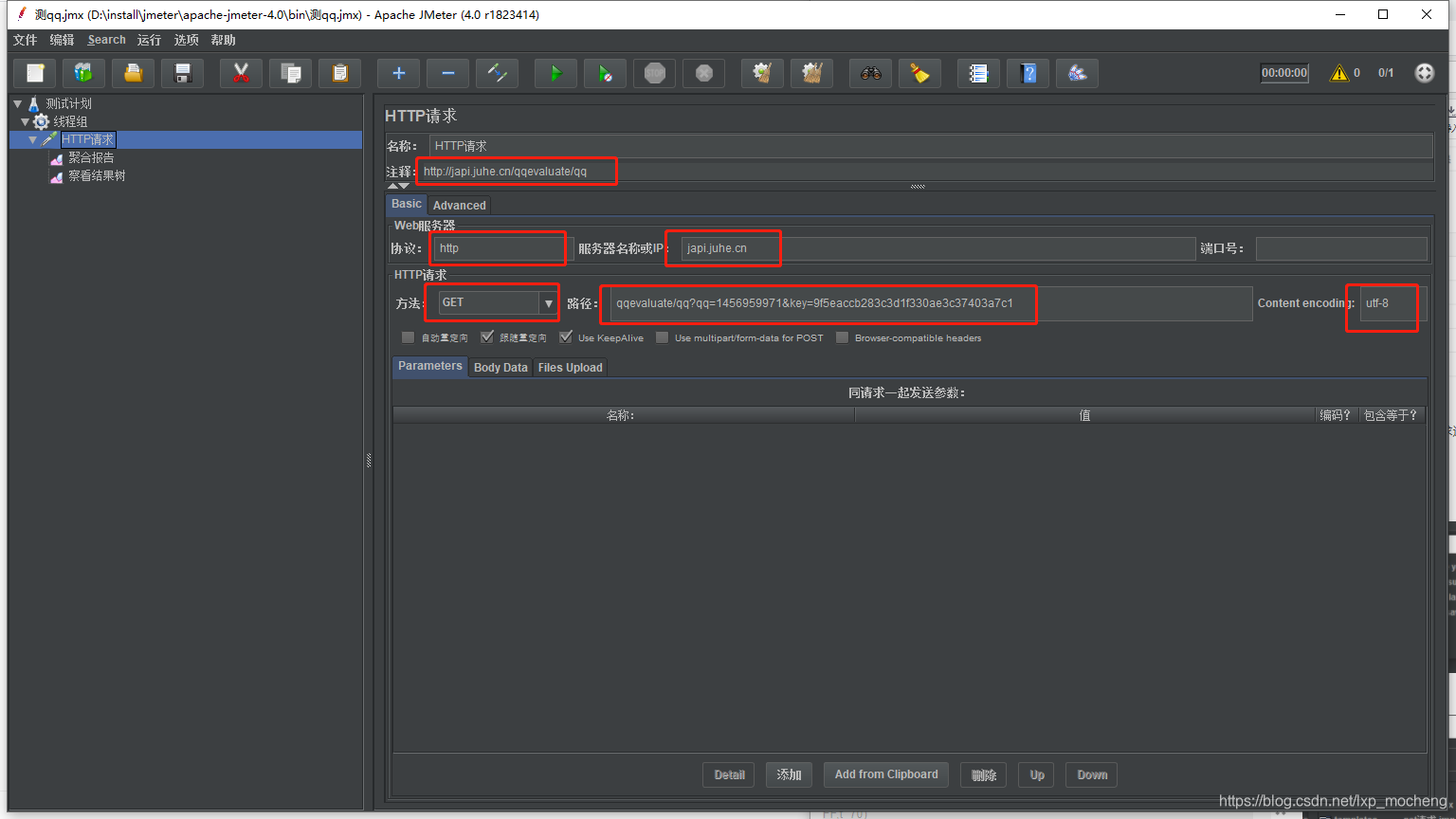Image resolution: width=1456 pixels, height=819 pixels.
Task: Click the 添加 button
Action: click(x=789, y=774)
